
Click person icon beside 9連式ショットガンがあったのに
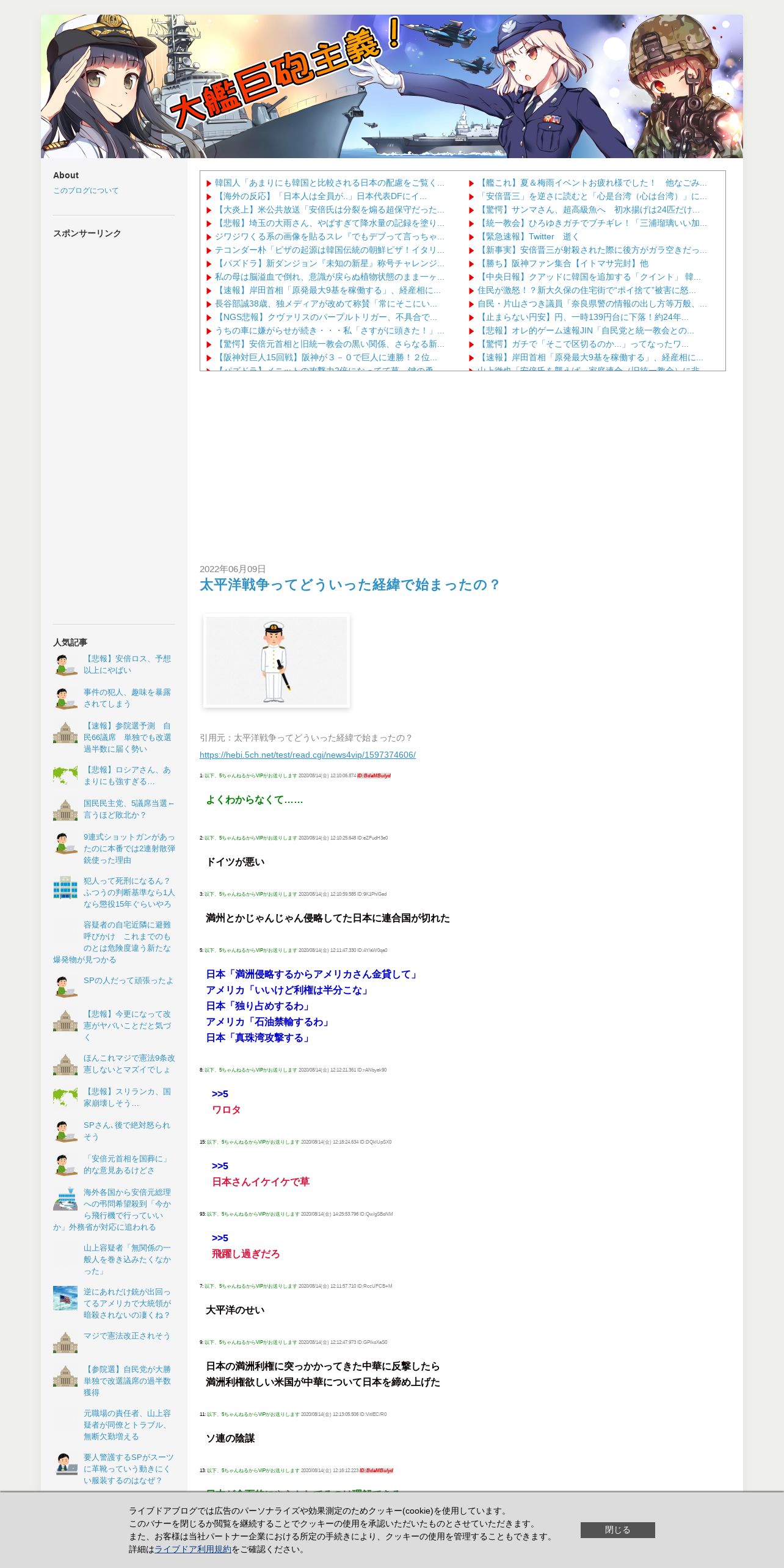[65, 844]
